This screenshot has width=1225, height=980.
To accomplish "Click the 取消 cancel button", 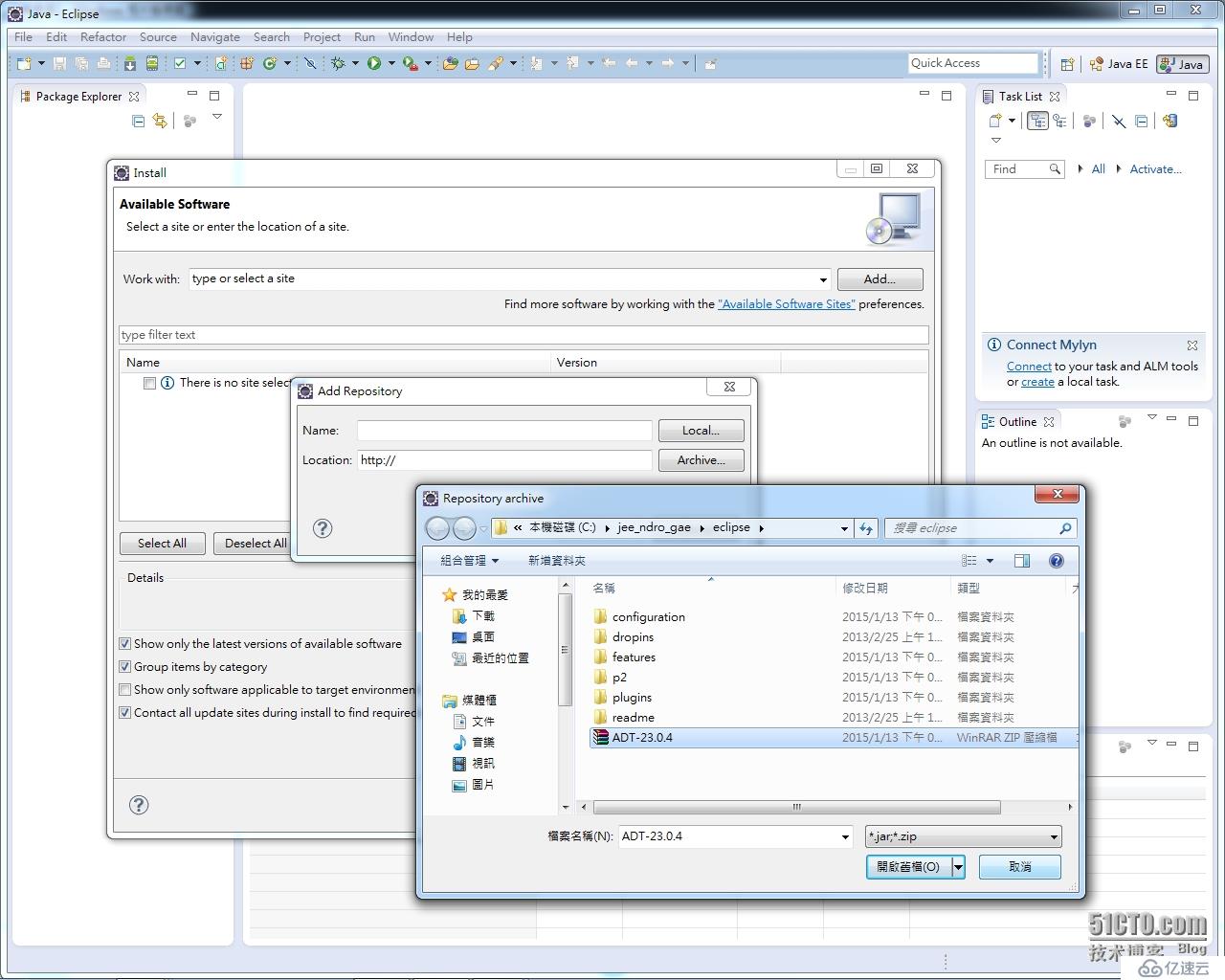I will click(1020, 867).
